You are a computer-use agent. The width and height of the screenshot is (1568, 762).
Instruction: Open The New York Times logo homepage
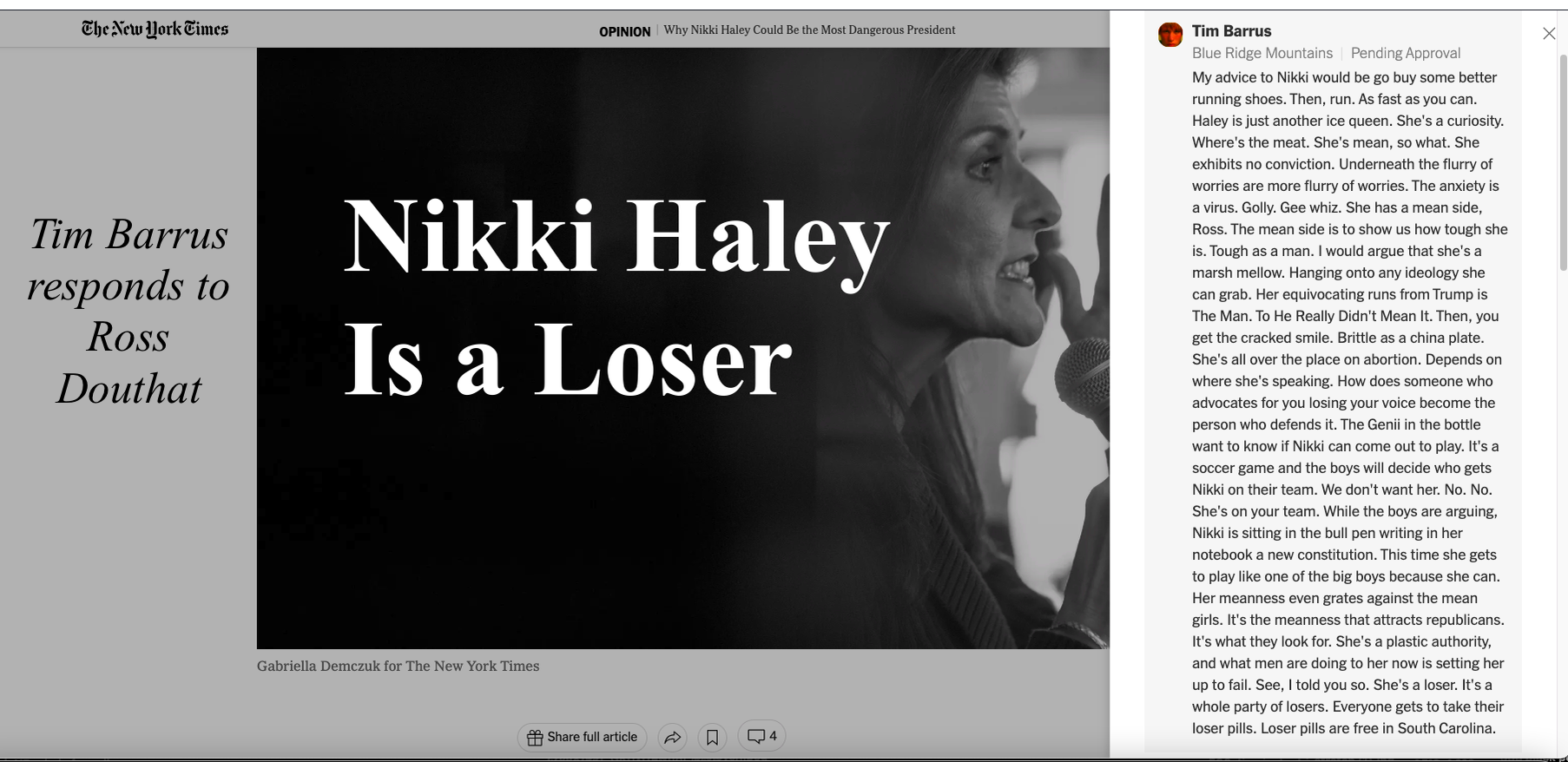tap(155, 29)
